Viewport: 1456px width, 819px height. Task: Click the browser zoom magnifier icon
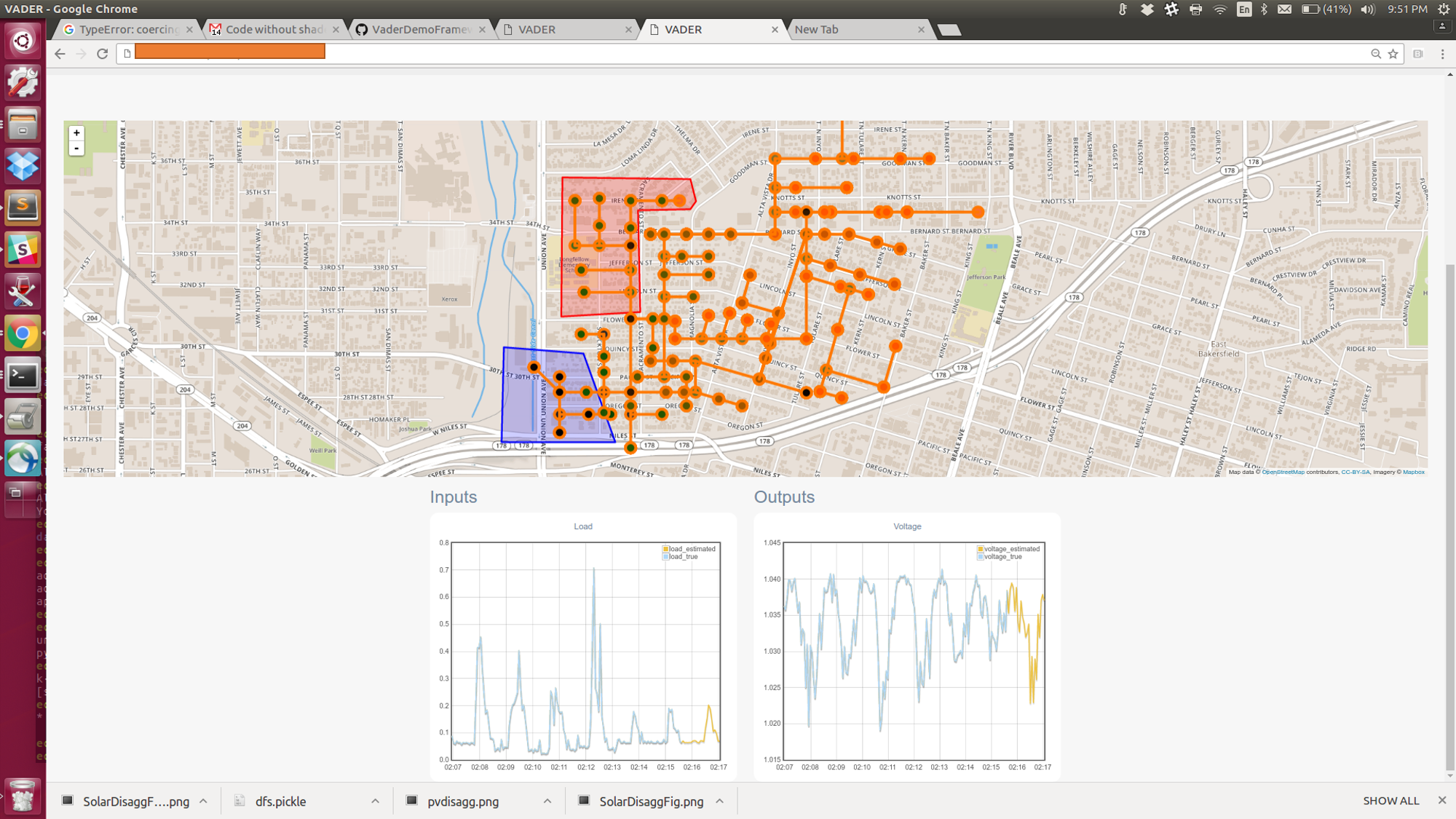pyautogui.click(x=1375, y=54)
